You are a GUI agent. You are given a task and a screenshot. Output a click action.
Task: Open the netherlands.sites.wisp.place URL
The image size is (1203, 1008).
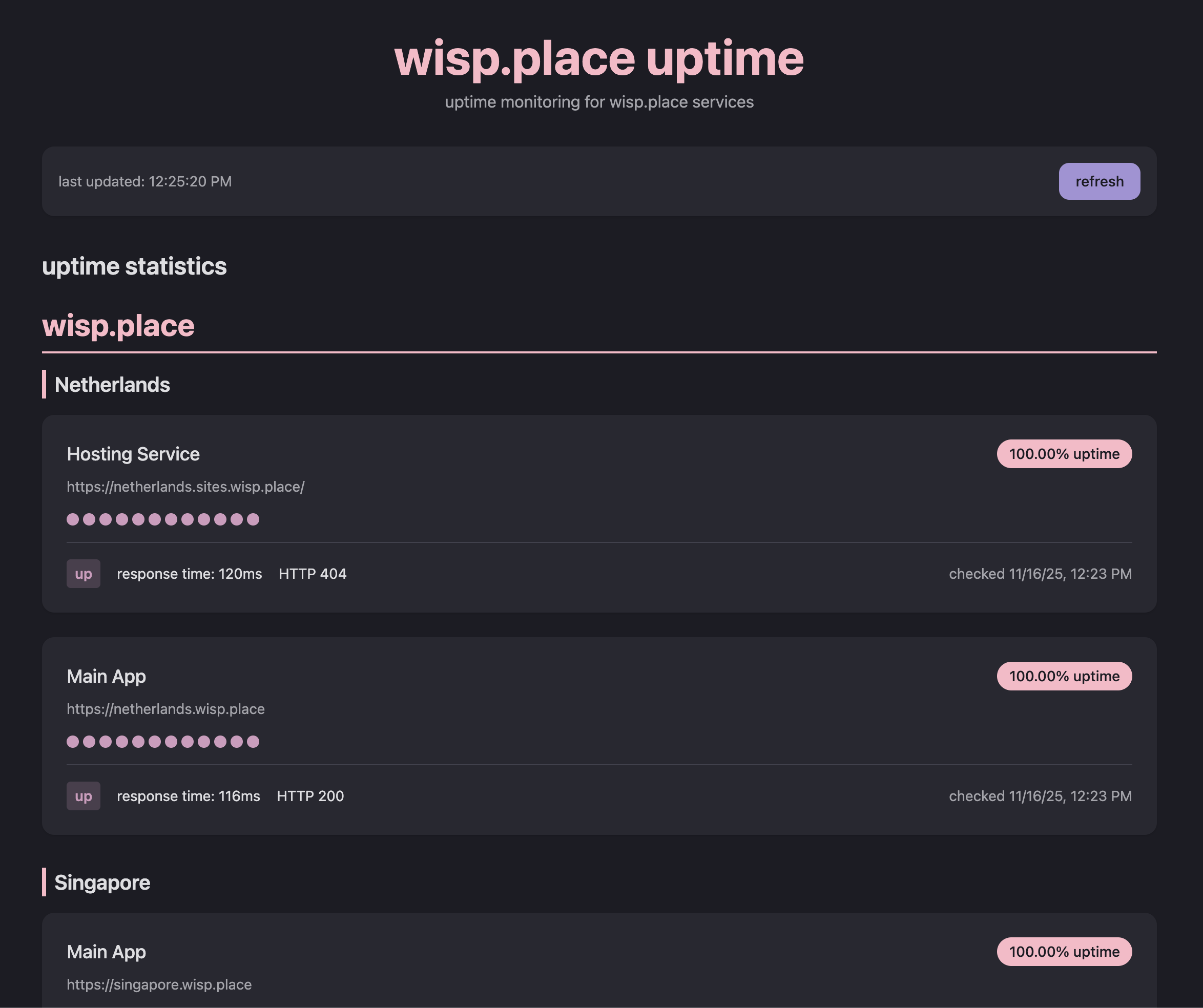[185, 487]
